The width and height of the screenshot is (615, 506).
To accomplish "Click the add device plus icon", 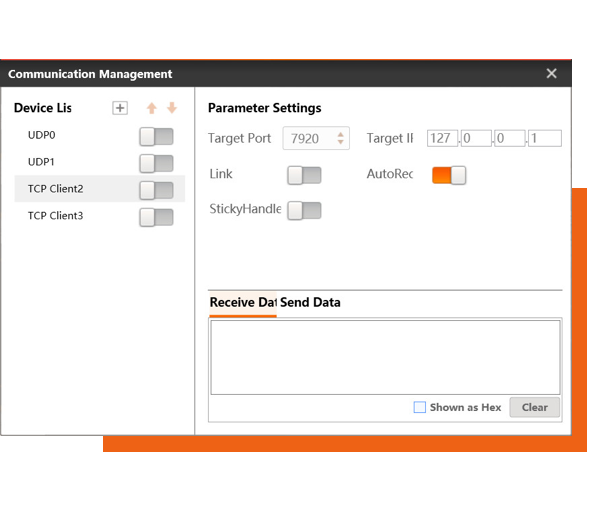I will point(120,108).
